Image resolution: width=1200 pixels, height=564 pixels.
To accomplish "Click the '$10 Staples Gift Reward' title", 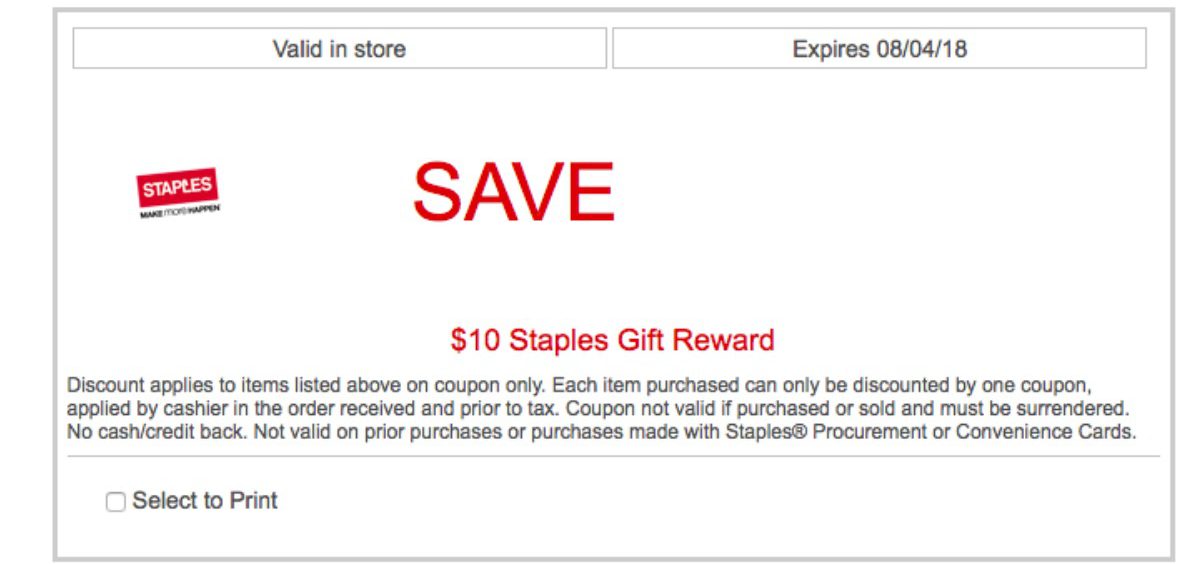I will (612, 340).
